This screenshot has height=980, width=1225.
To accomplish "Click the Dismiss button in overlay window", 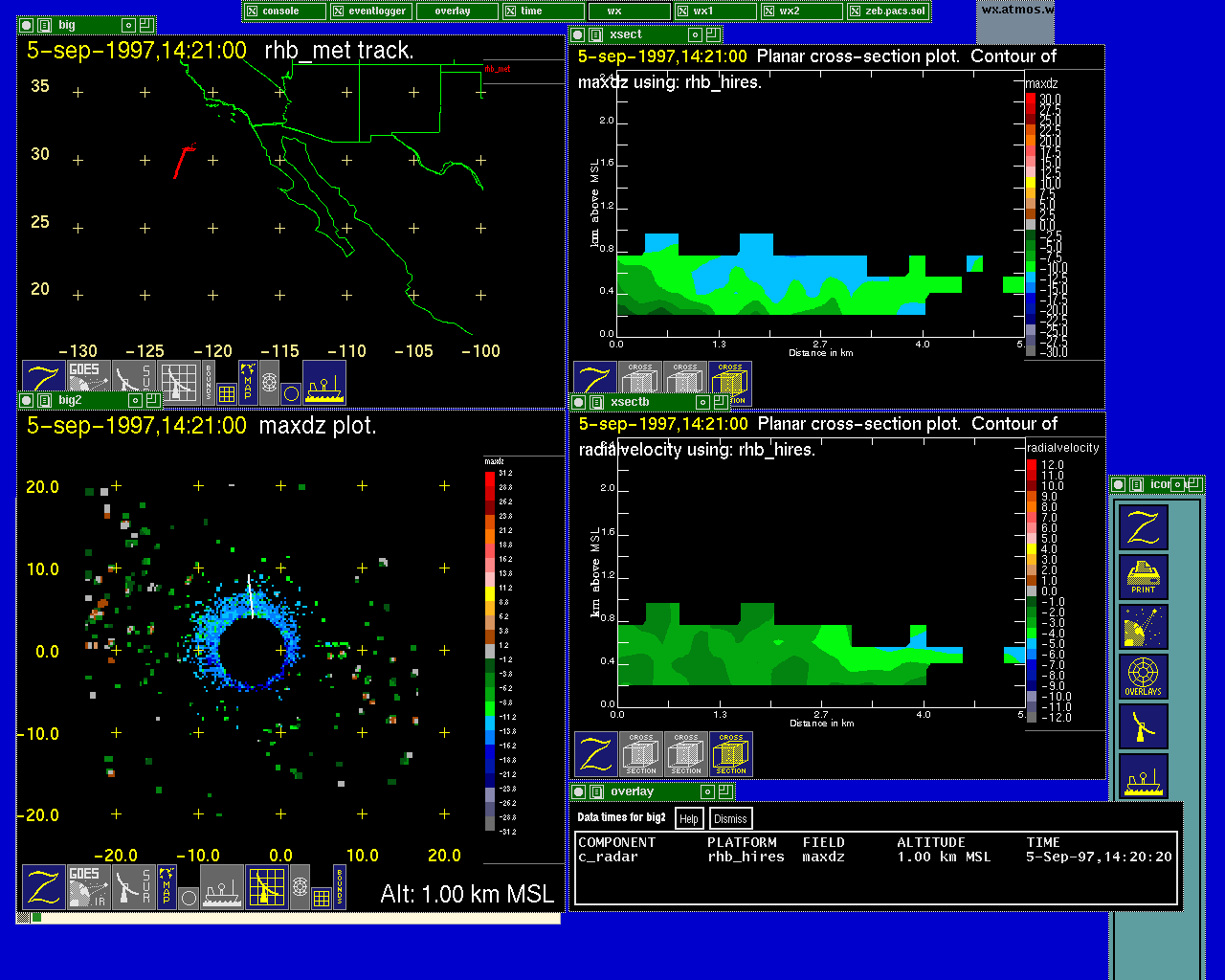I will (x=730, y=819).
